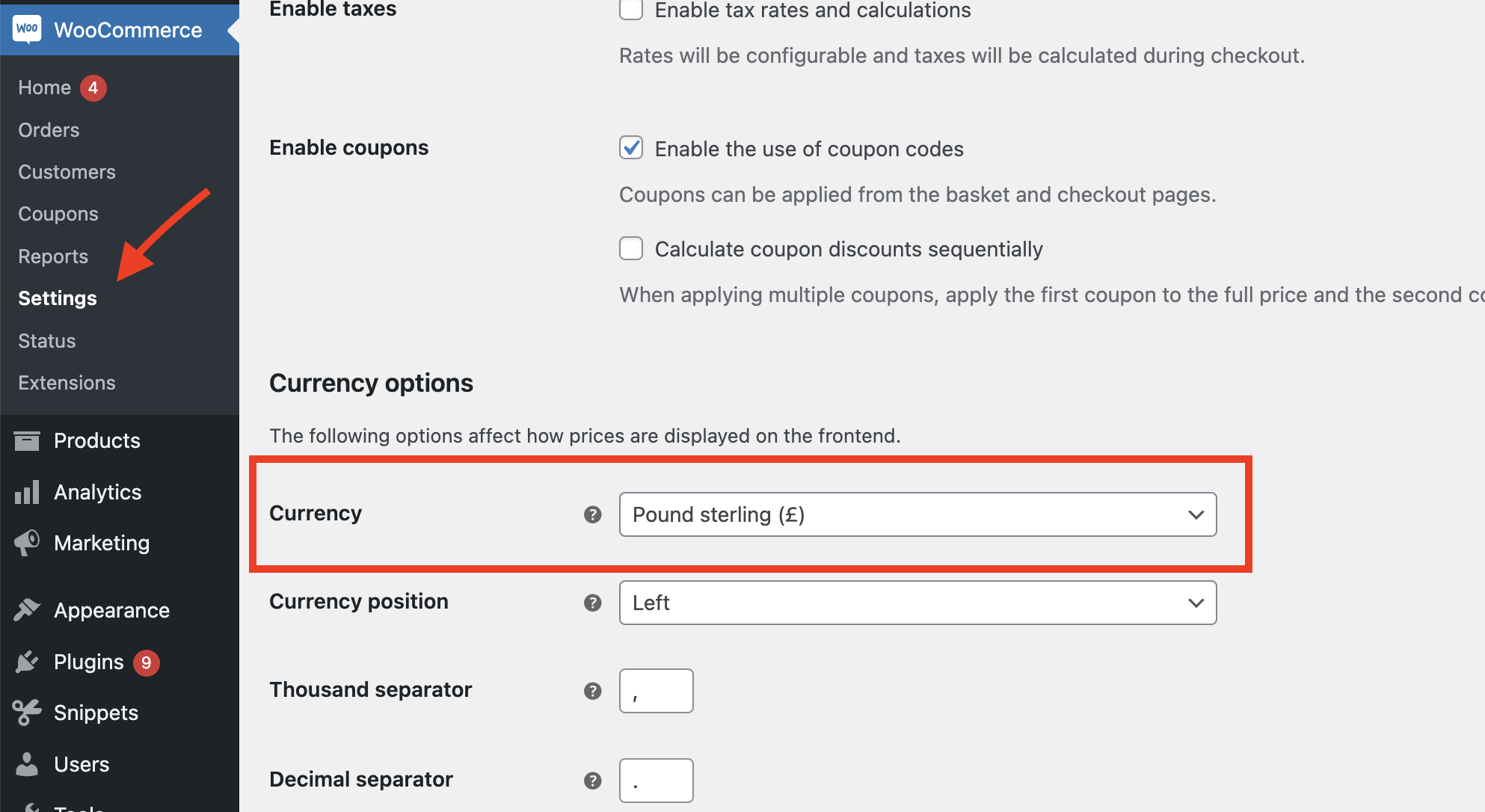Viewport: 1485px width, 812px height.
Task: Go to the Coupons submenu item
Action: click(58, 214)
